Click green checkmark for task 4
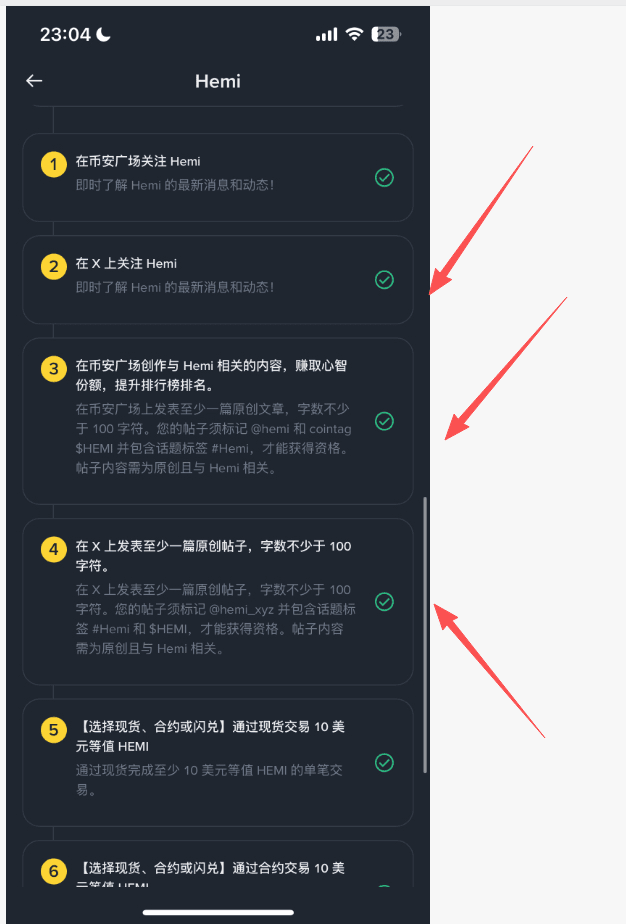 coord(384,602)
